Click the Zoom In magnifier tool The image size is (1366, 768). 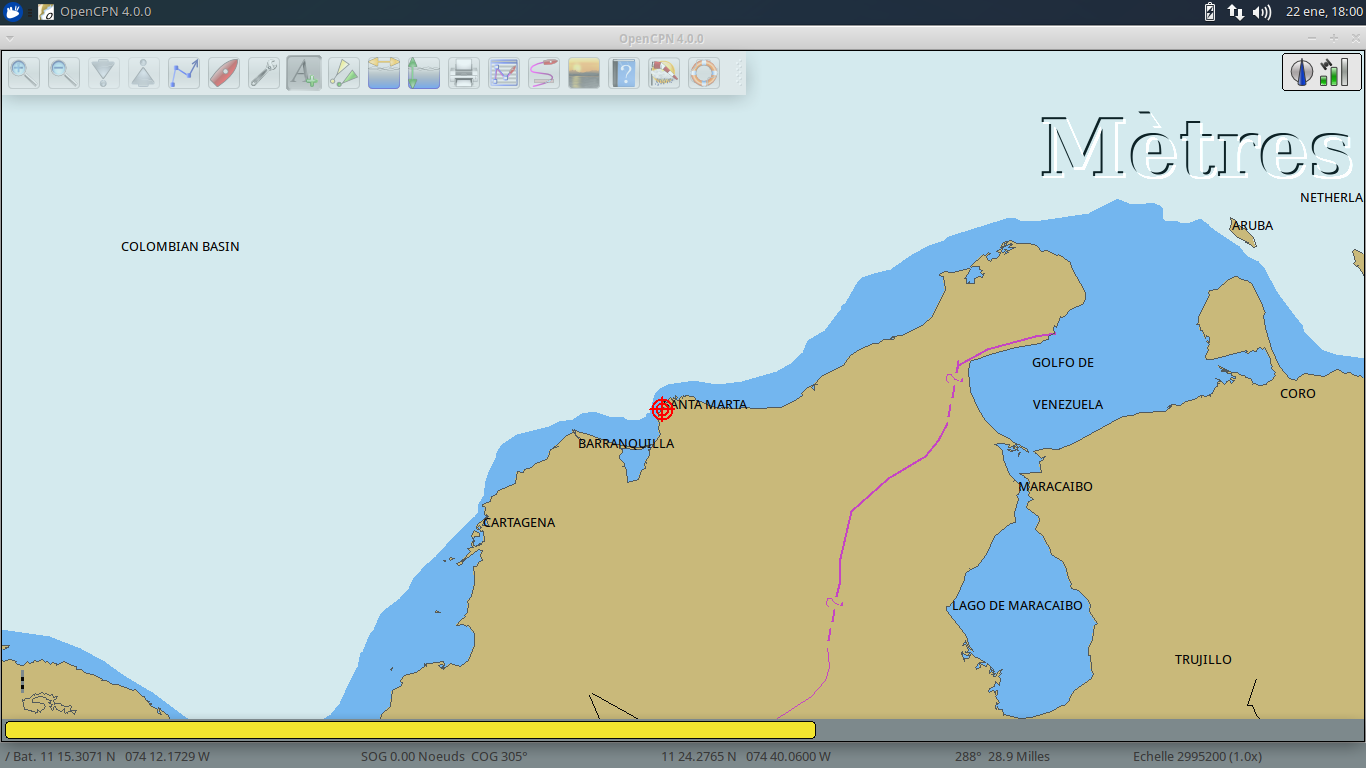coord(24,73)
